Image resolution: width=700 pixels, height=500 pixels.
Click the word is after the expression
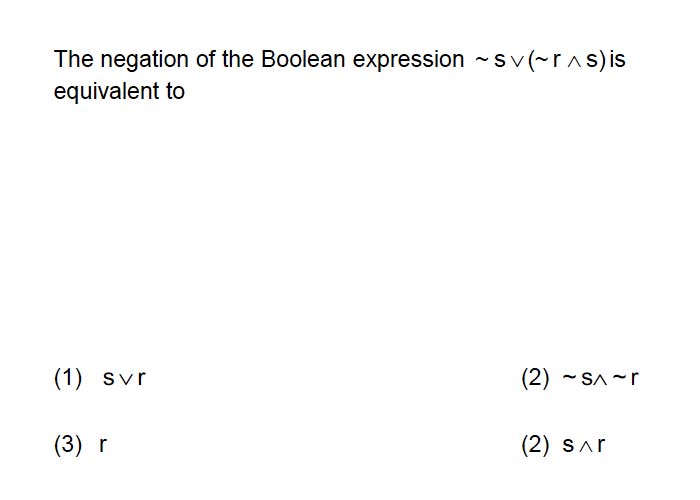617,60
